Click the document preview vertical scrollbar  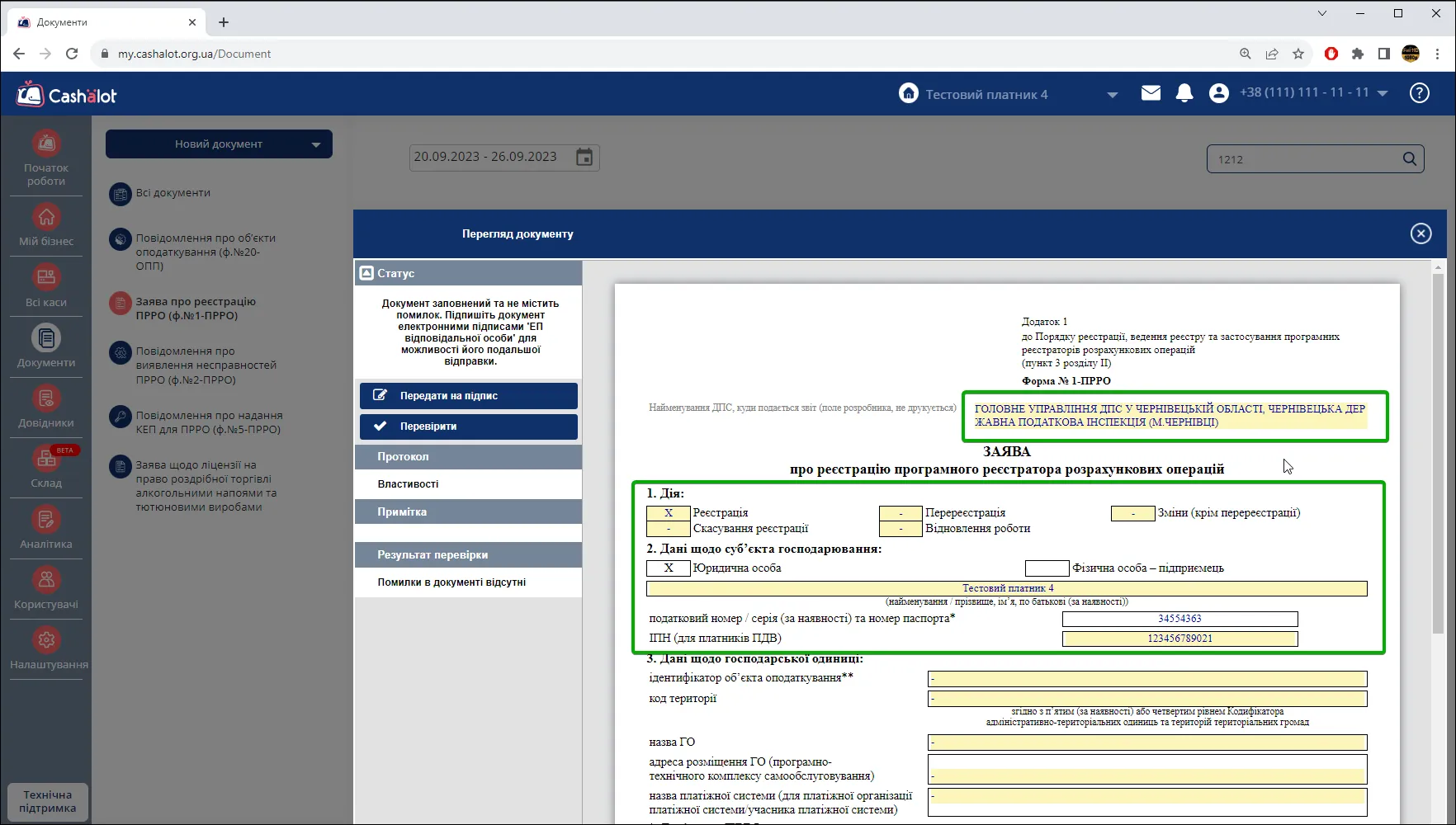coord(1438,454)
